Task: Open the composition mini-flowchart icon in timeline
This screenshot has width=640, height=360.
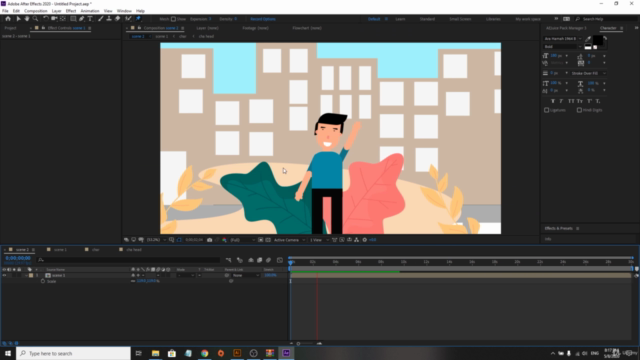Action: 229,260
